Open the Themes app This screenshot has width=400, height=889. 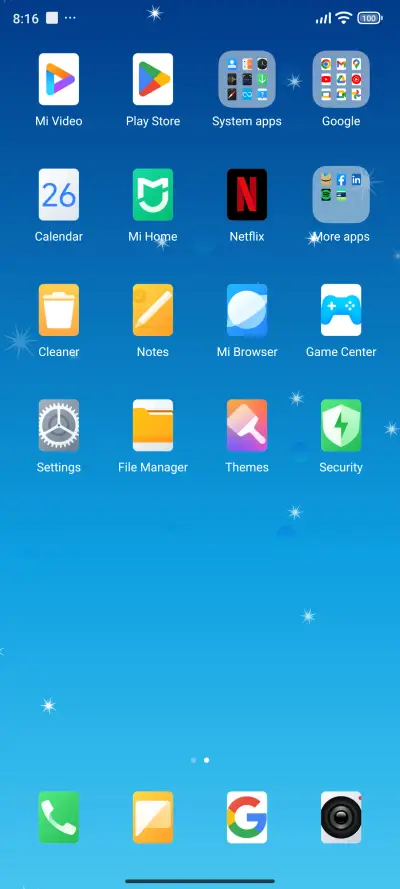point(247,425)
